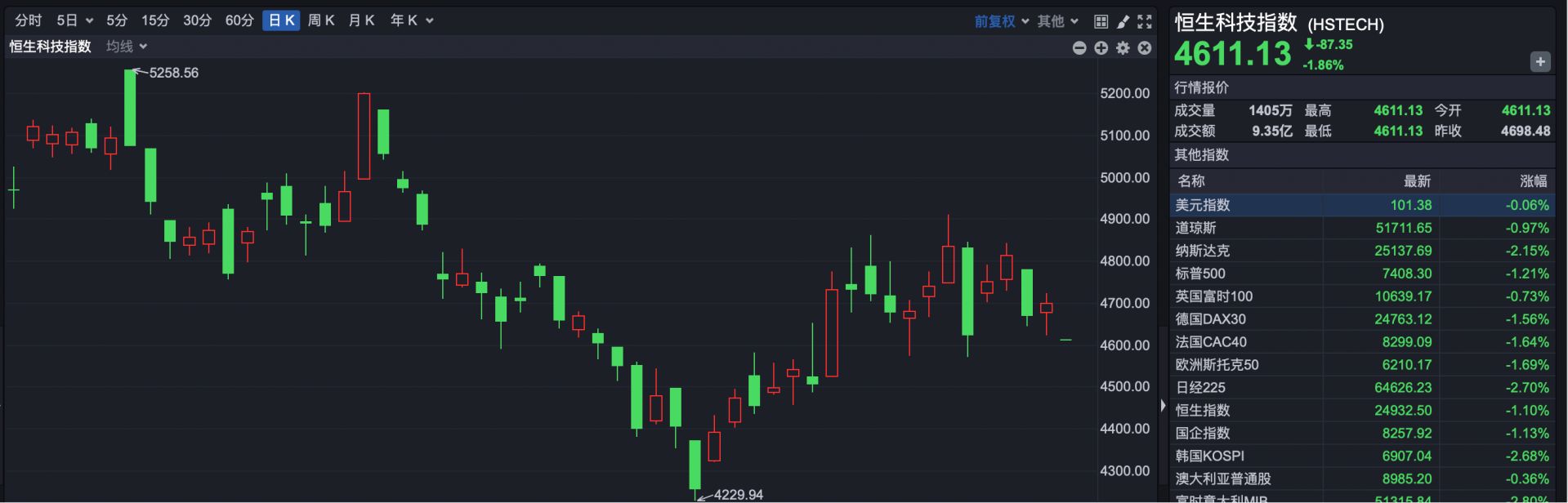Remove the indicator with X icon
The height and width of the screenshot is (503, 1568).
click(x=1145, y=48)
